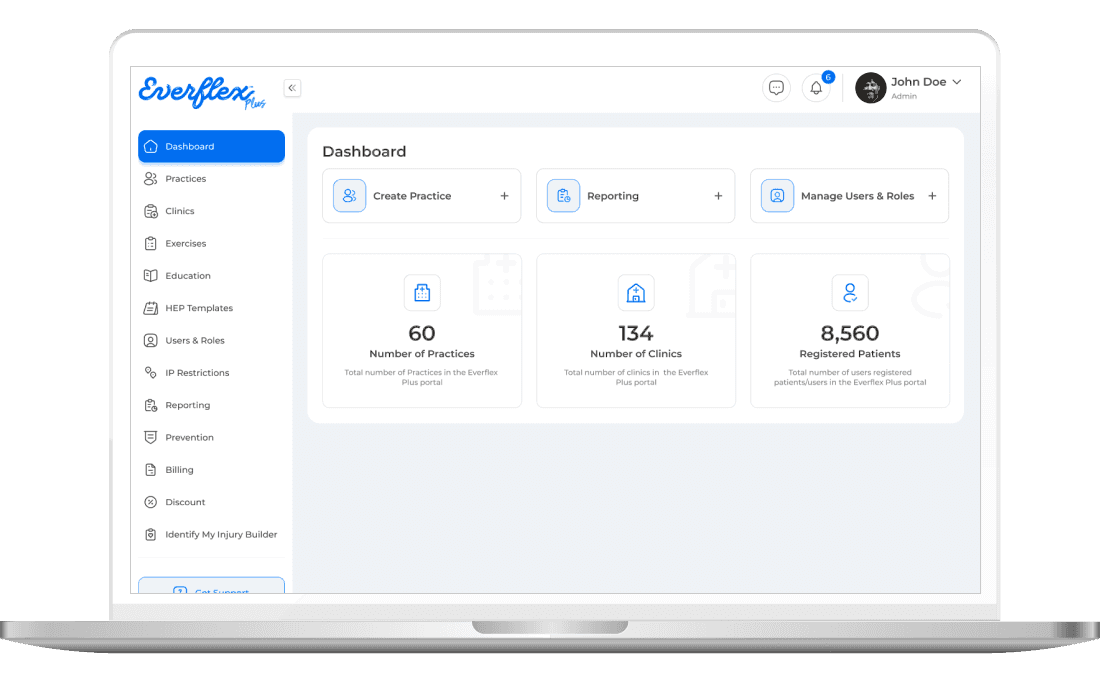
Task: Click the plus on Manage Users & Roles
Action: click(x=932, y=196)
